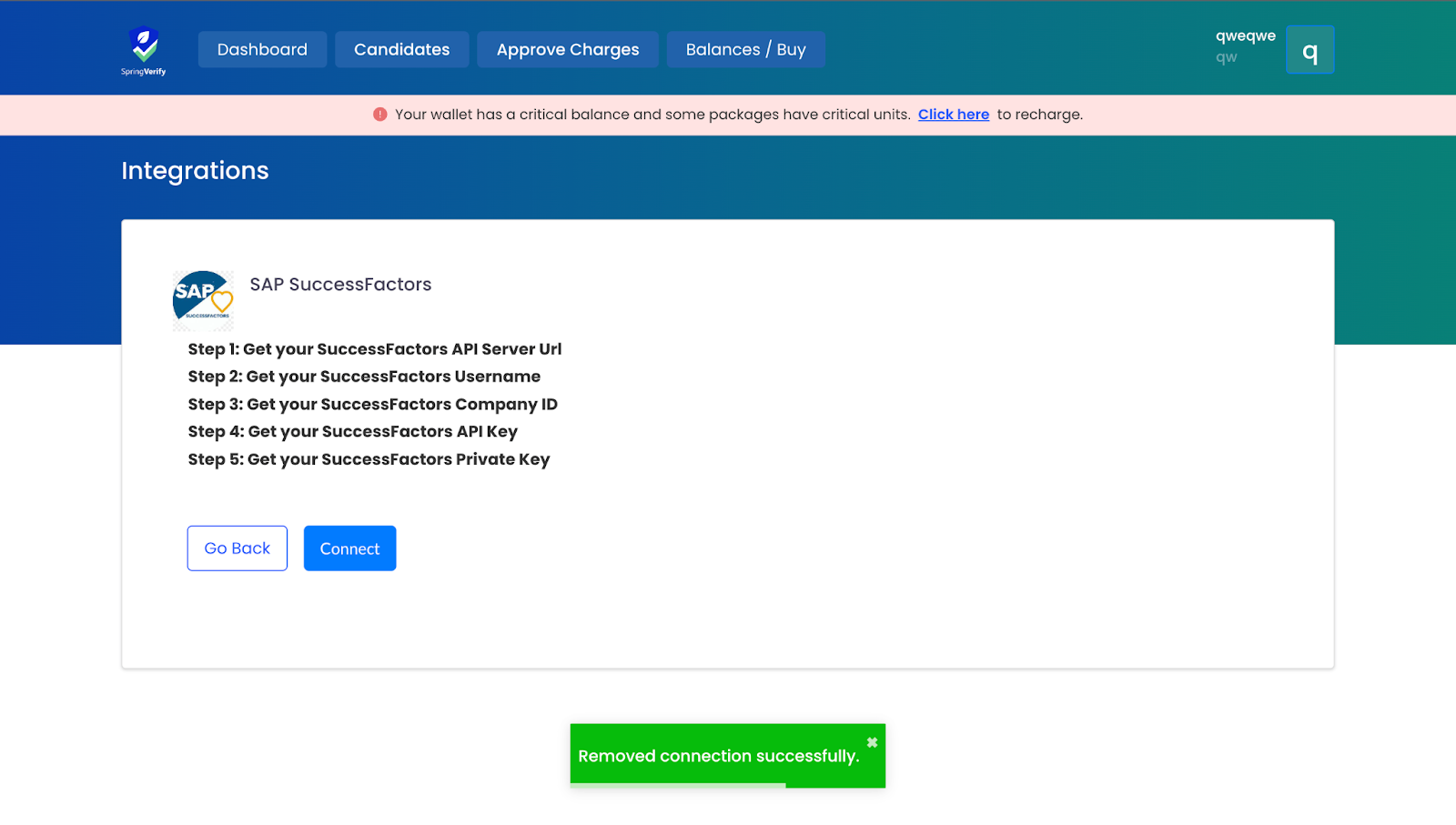Screen dimensions: 1456x825
Task: Select Step 4 API Key text
Action: tap(352, 432)
